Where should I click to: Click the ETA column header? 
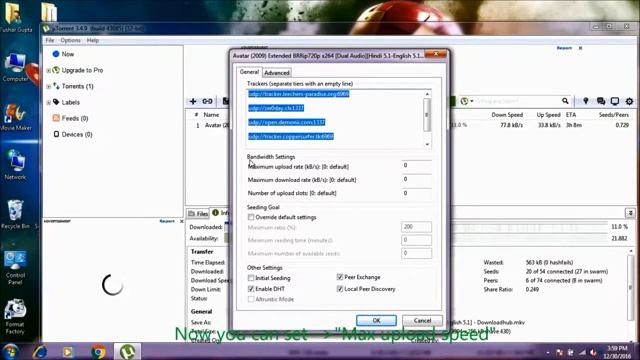tap(571, 115)
